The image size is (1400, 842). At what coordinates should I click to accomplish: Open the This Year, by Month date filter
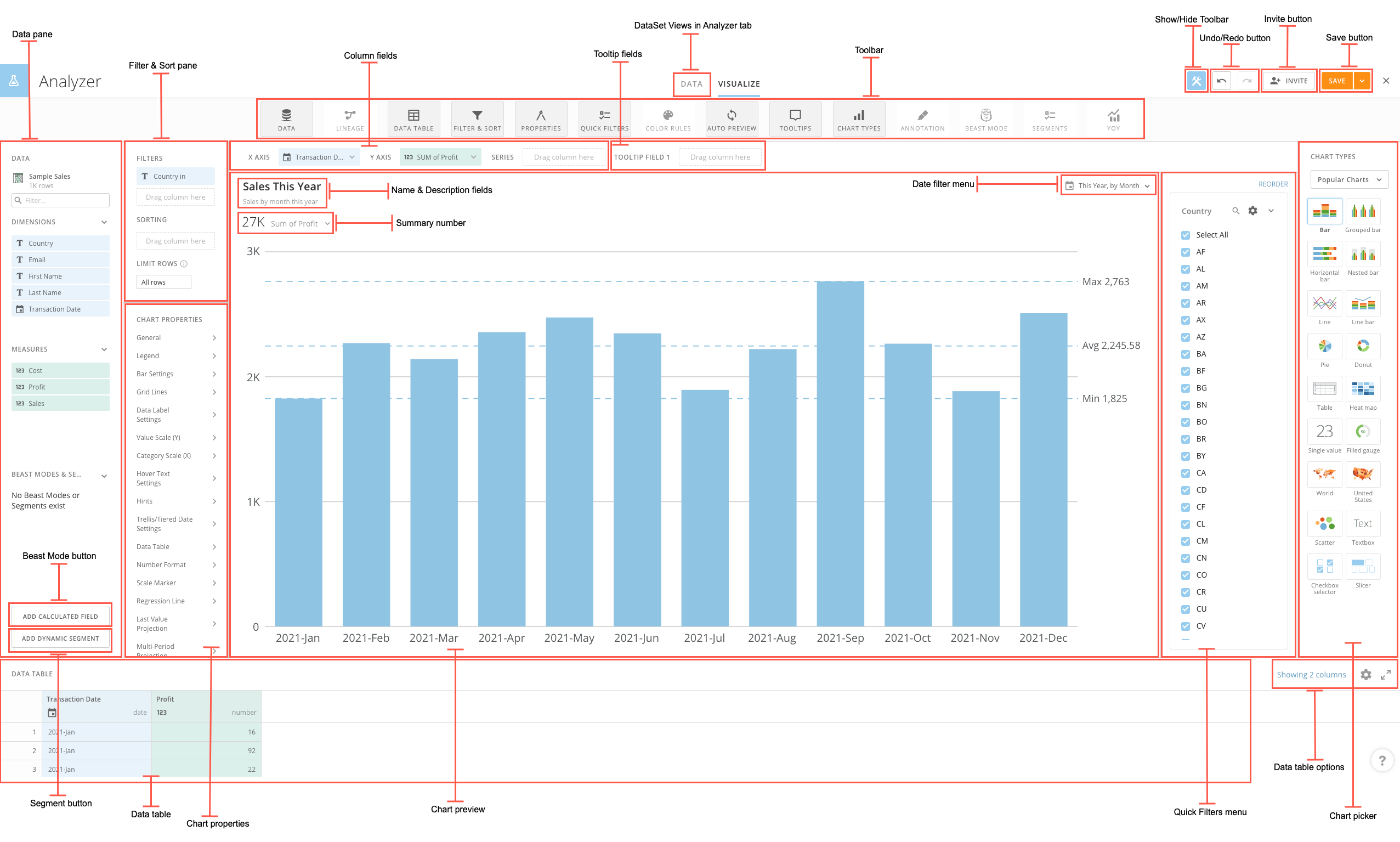pos(1107,185)
